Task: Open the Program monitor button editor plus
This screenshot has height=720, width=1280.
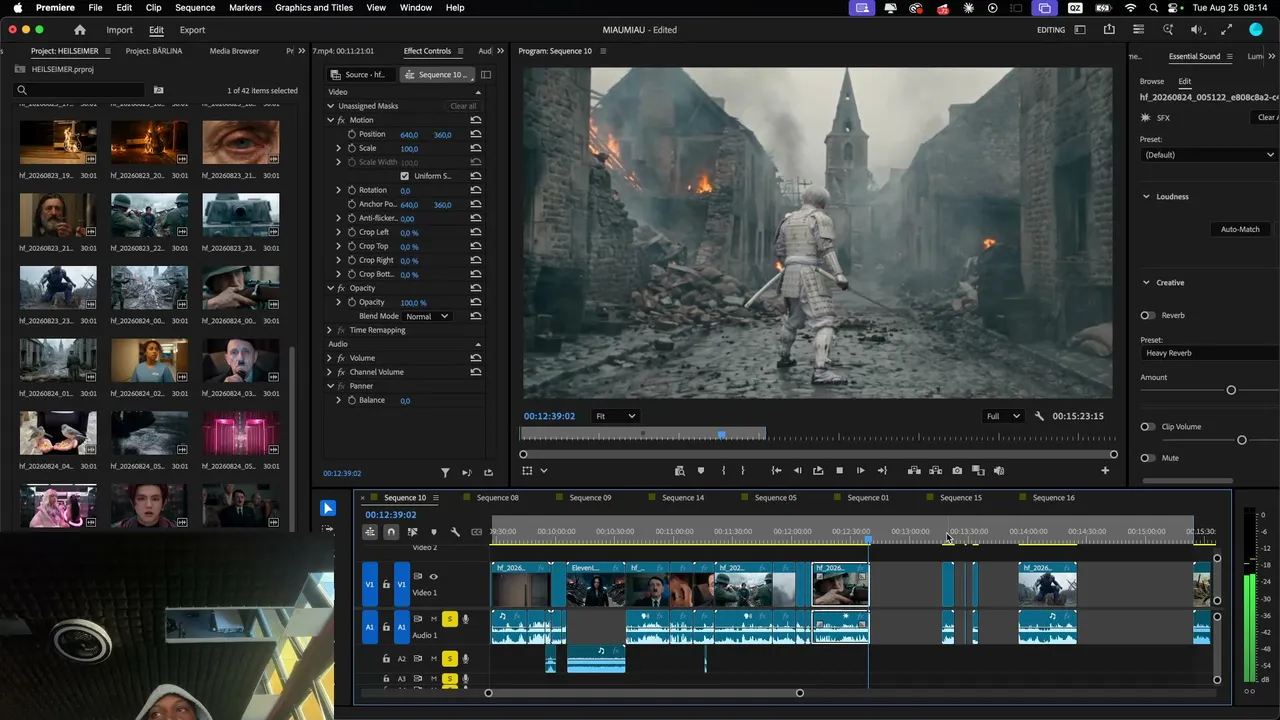Action: [x=1105, y=470]
